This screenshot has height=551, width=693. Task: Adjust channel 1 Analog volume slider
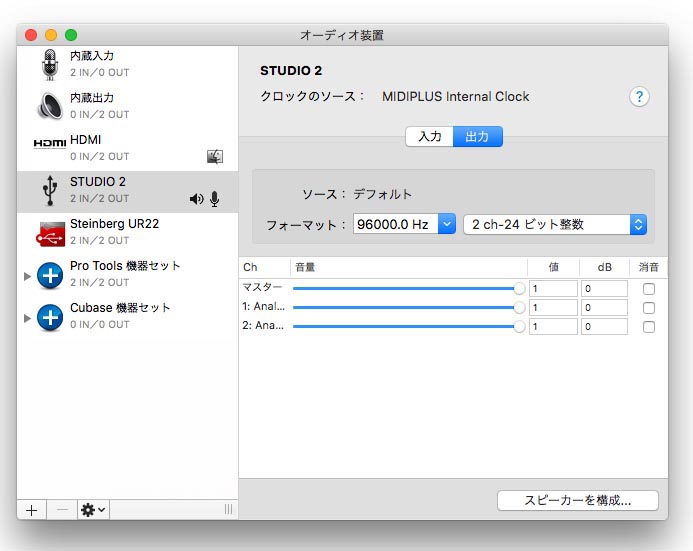409,308
